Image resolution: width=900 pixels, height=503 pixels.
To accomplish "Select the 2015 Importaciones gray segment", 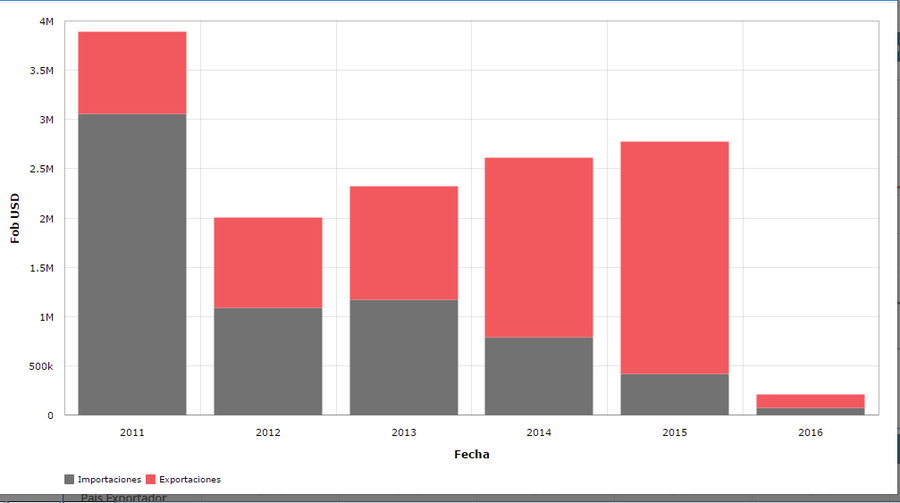I will [x=675, y=394].
